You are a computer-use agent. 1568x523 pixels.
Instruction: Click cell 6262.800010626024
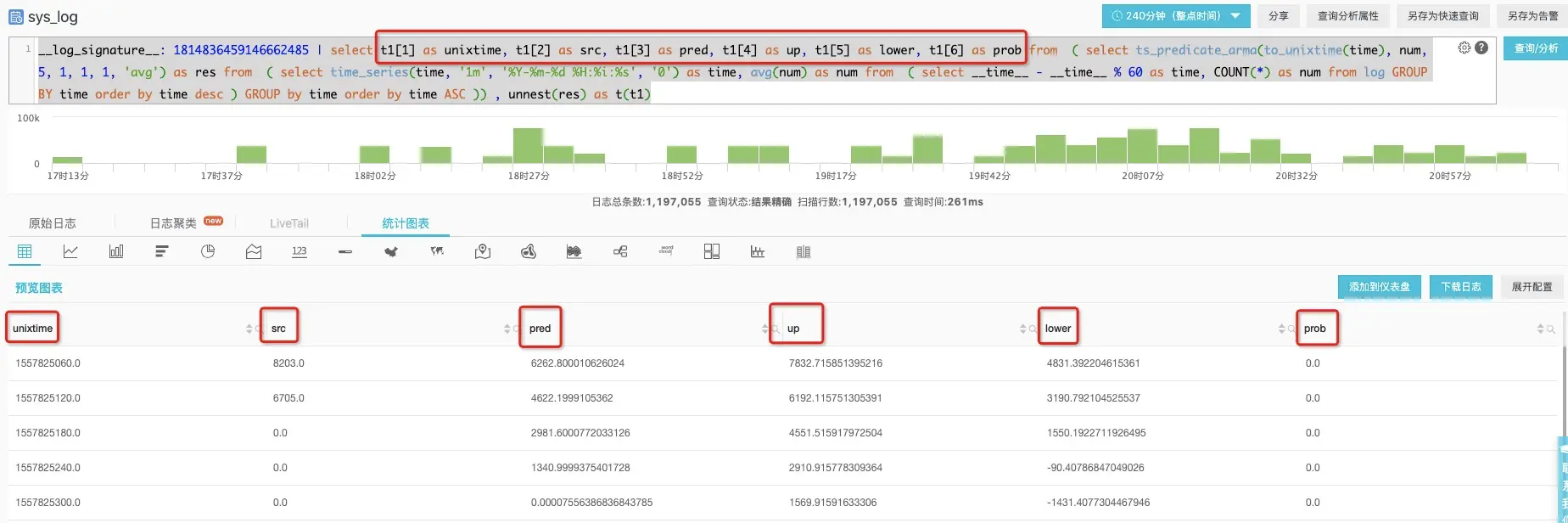(578, 363)
